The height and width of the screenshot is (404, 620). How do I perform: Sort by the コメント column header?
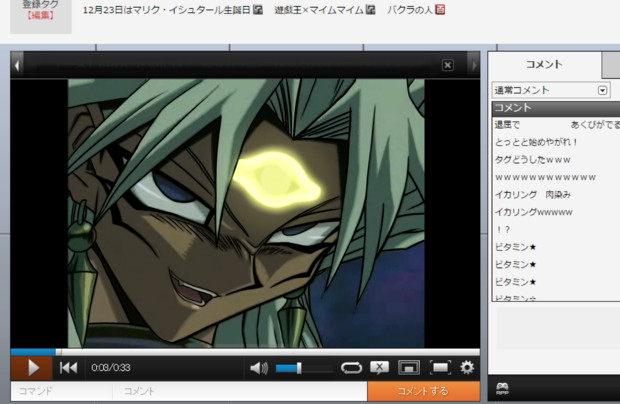click(x=556, y=108)
